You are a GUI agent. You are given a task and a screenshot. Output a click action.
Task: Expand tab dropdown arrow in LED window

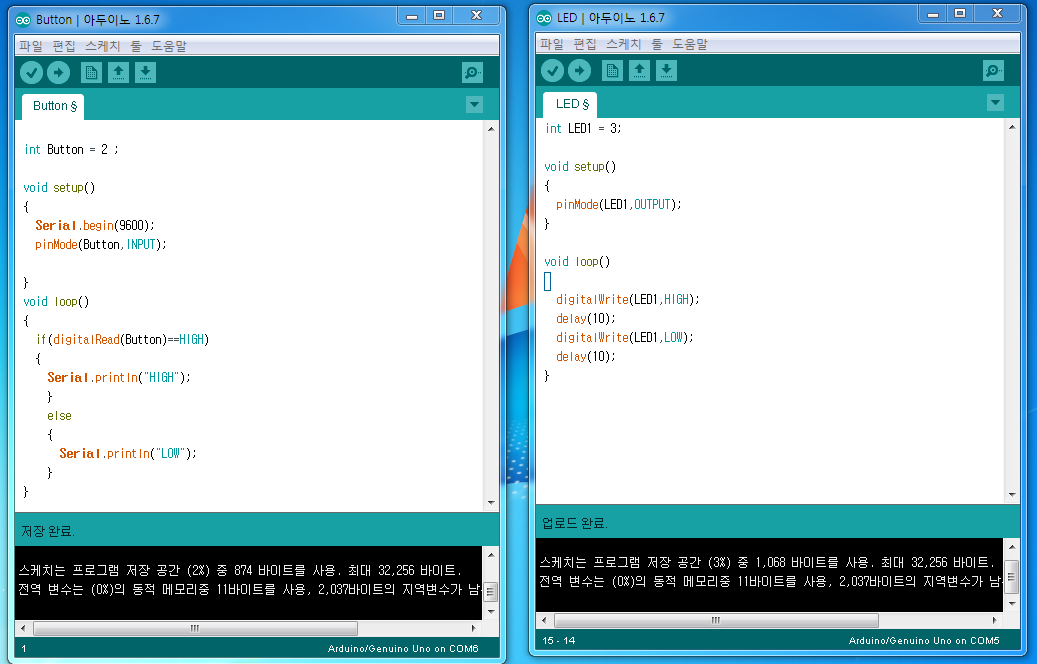click(995, 103)
